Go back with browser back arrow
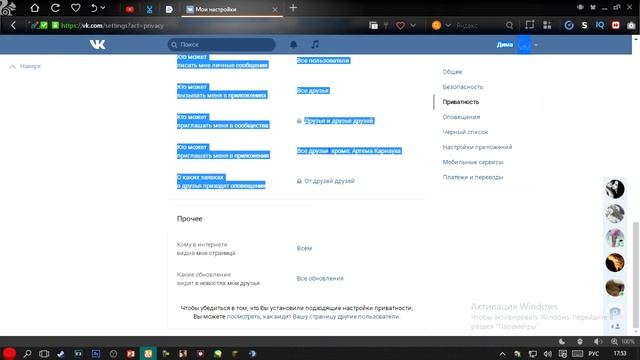This screenshot has width=640, height=360. [x=13, y=25]
